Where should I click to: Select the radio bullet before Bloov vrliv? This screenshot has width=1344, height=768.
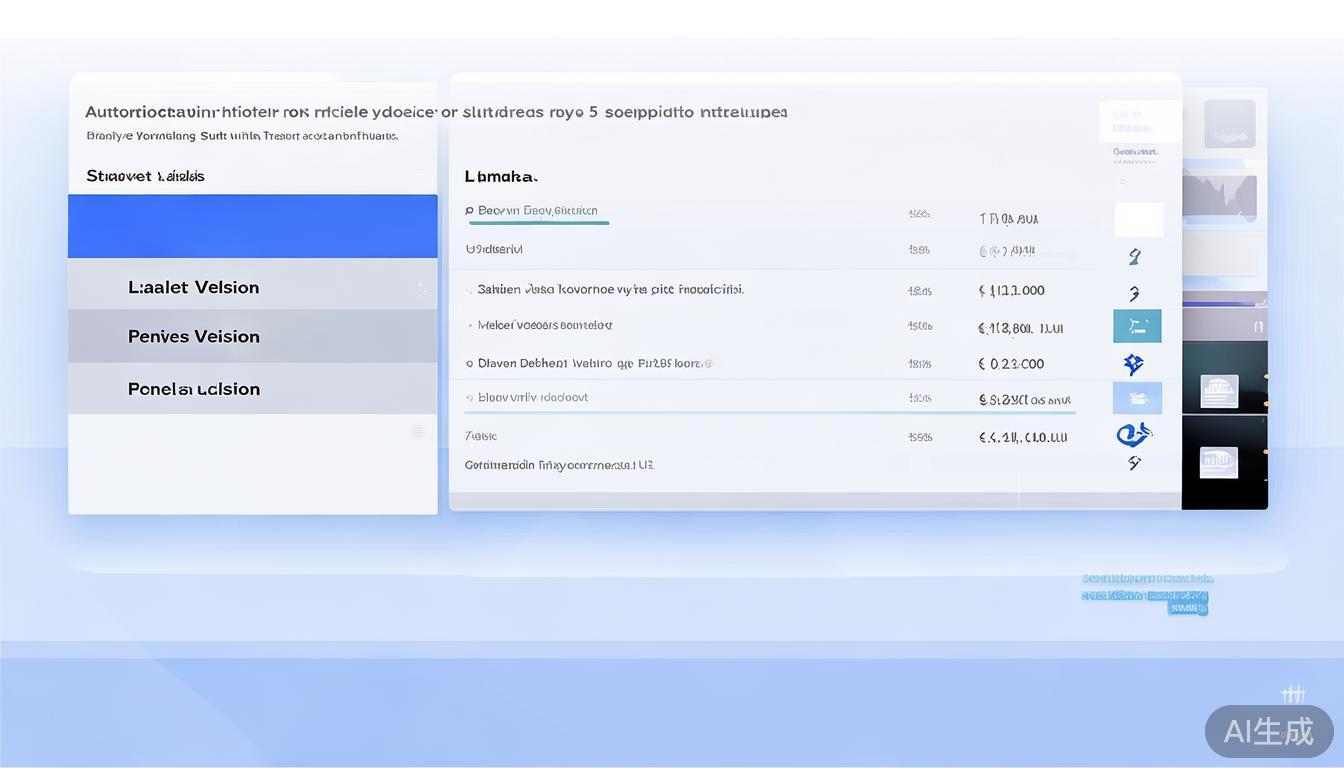click(469, 398)
